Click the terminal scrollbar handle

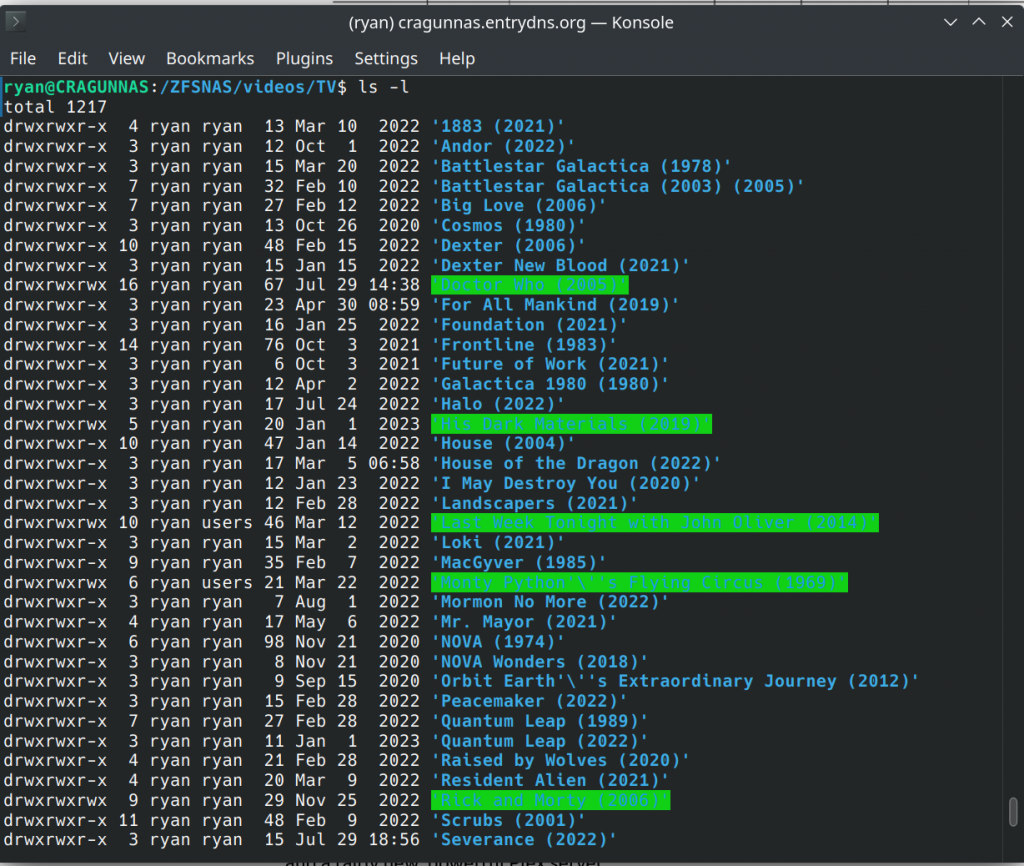coord(1013,812)
